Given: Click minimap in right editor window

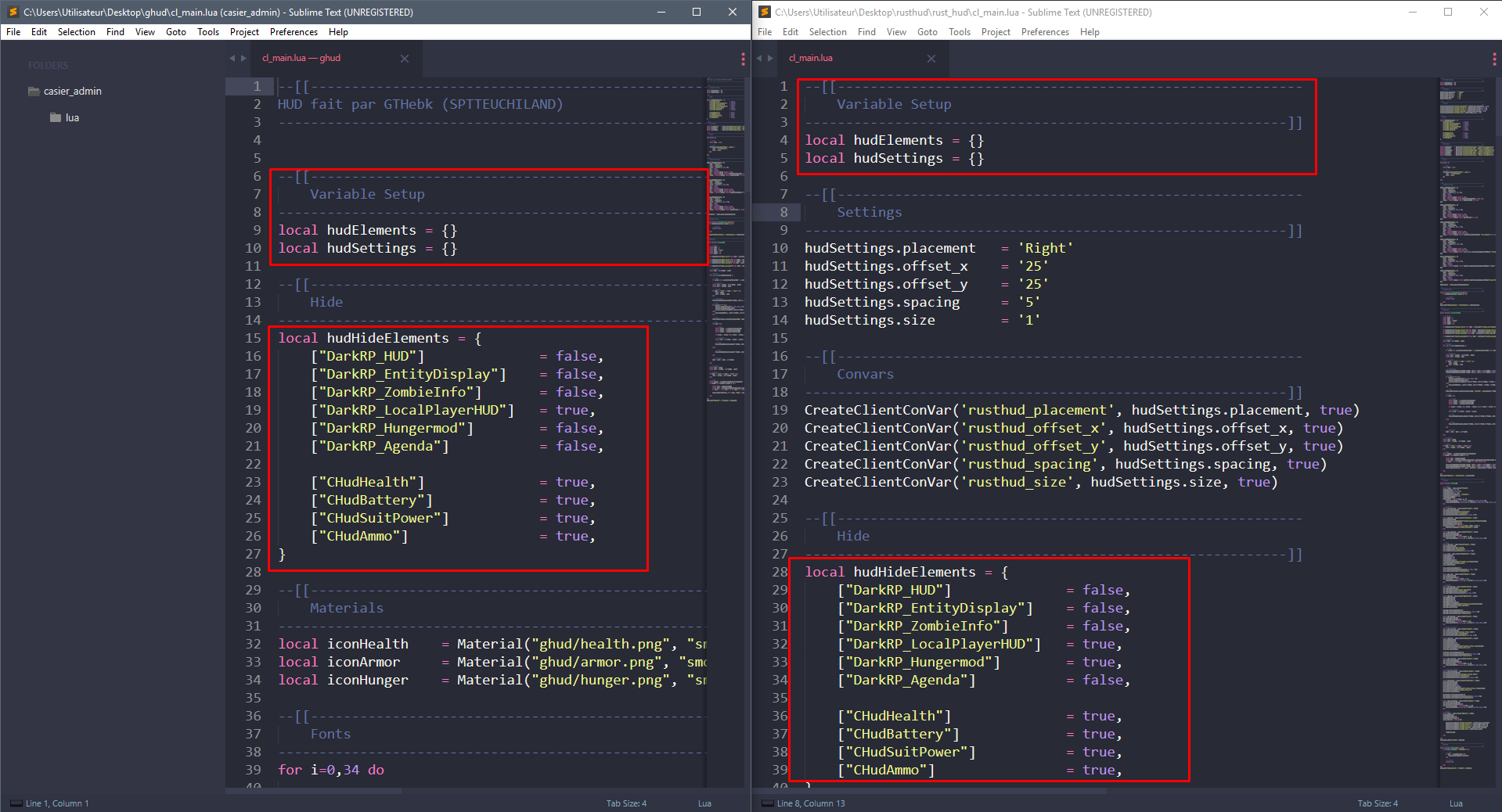Looking at the screenshot, I should tap(1466, 422).
